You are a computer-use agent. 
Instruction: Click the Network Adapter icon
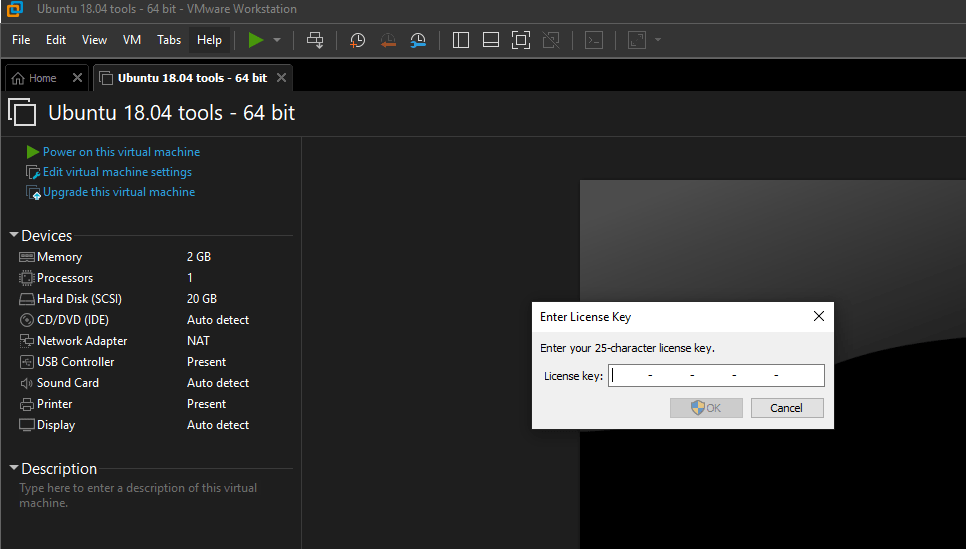pos(26,341)
